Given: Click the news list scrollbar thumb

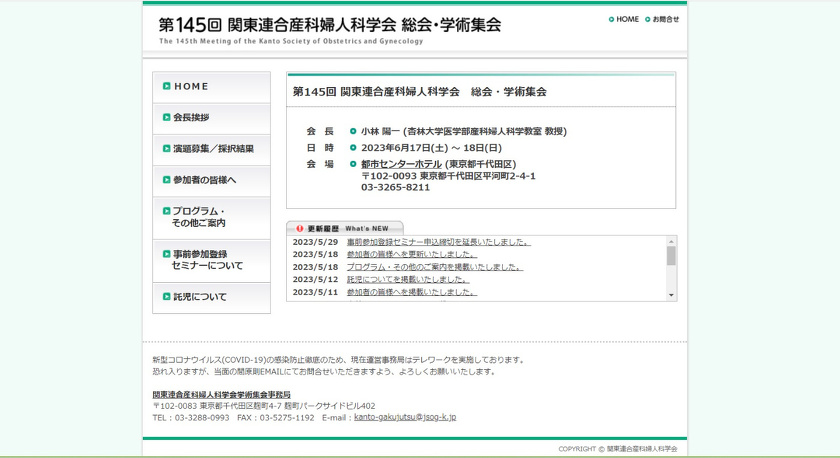Looking at the screenshot, I should point(671,255).
